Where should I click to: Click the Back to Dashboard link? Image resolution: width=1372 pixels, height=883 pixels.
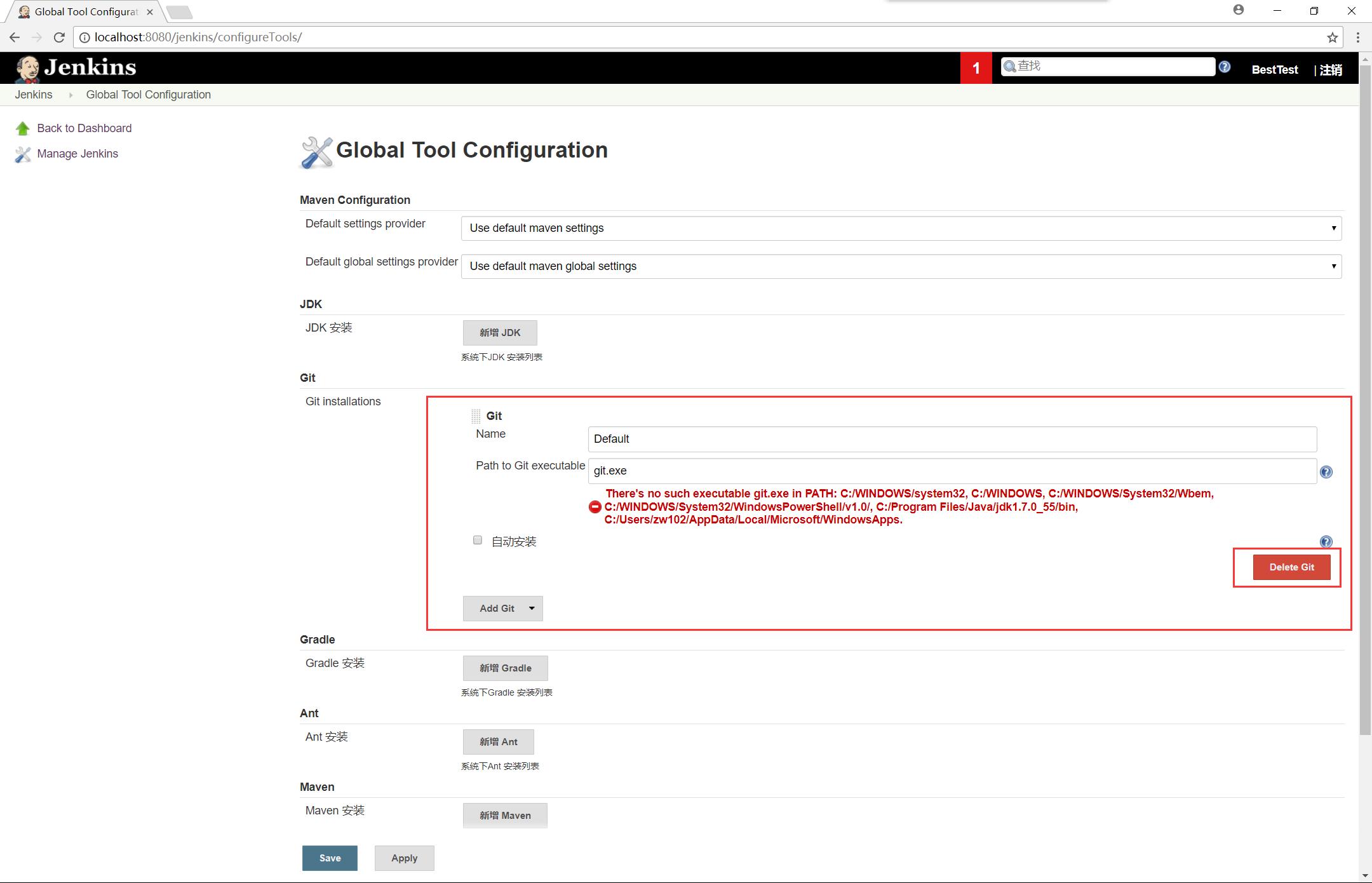[x=84, y=128]
